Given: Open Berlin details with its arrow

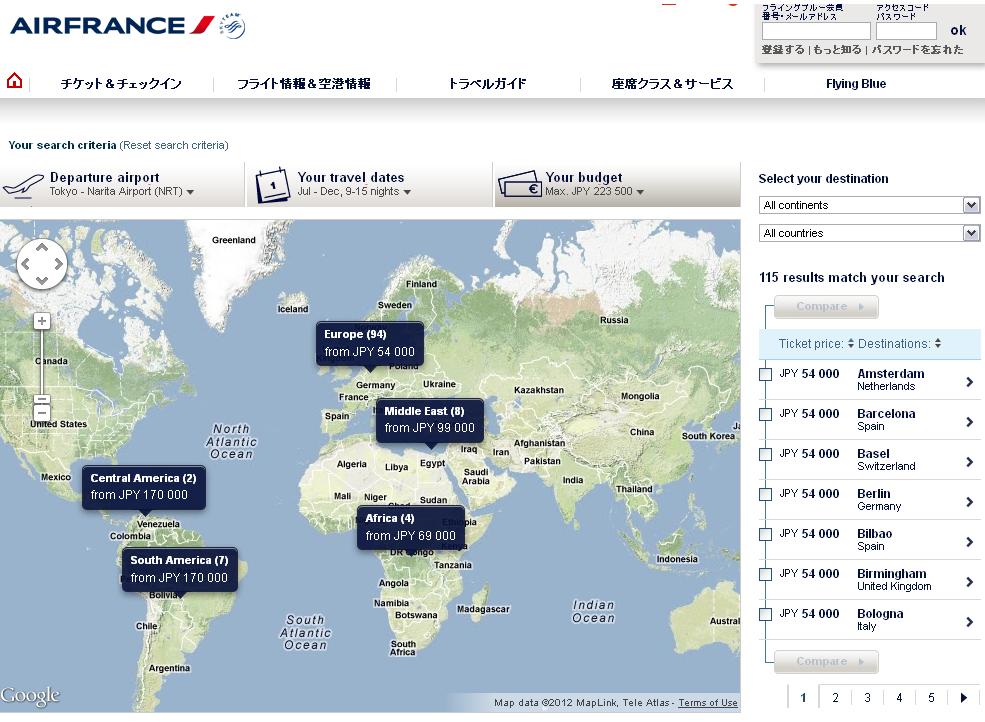Looking at the screenshot, I should coord(970,501).
